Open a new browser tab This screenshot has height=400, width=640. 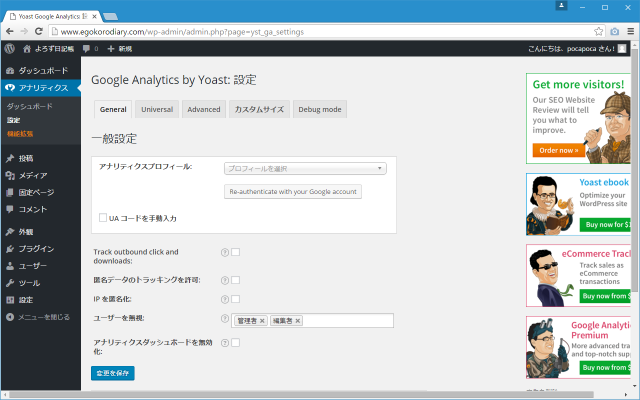tap(110, 16)
